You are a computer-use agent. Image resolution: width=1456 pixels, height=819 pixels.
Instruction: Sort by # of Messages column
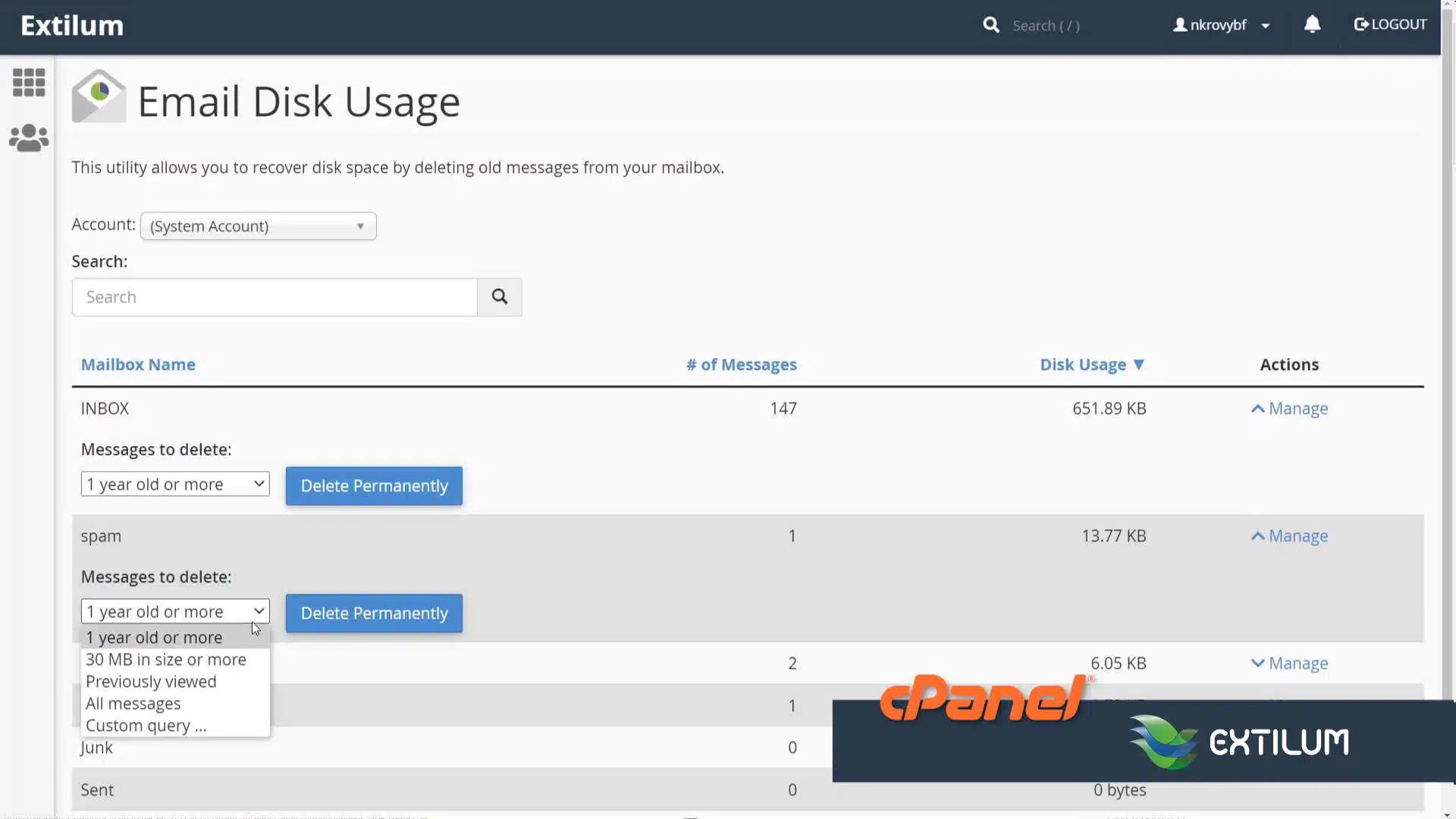tap(742, 365)
